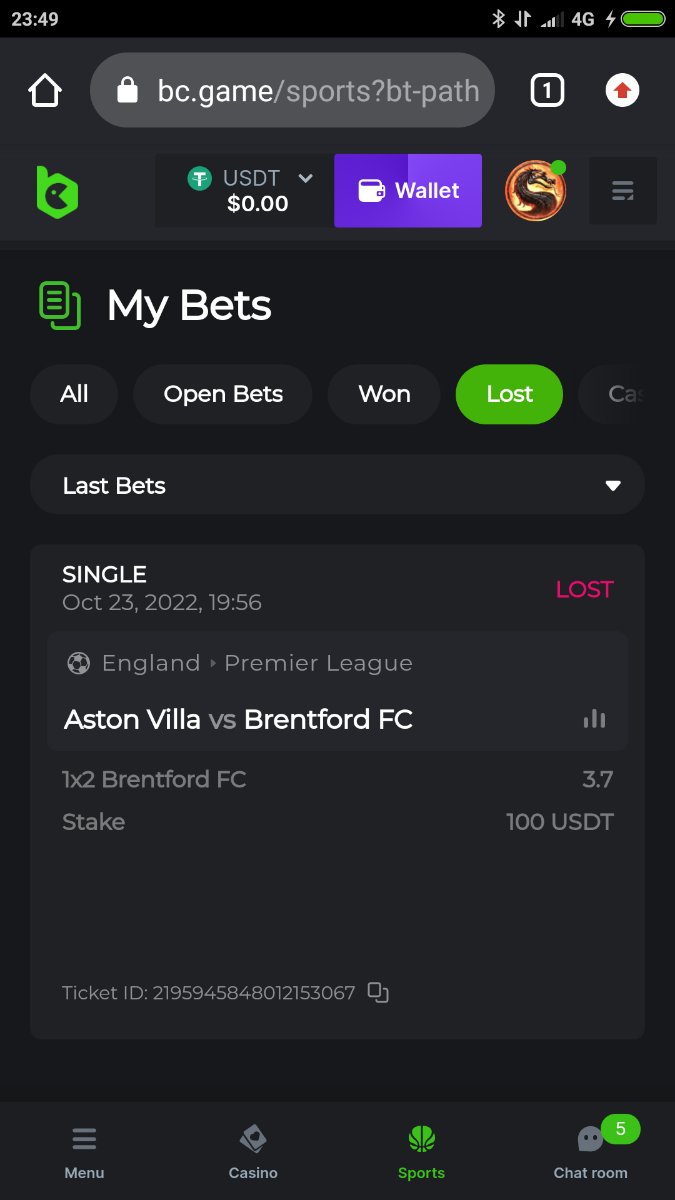
Task: Open Chat room with 5 notifications
Action: pyautogui.click(x=591, y=1150)
